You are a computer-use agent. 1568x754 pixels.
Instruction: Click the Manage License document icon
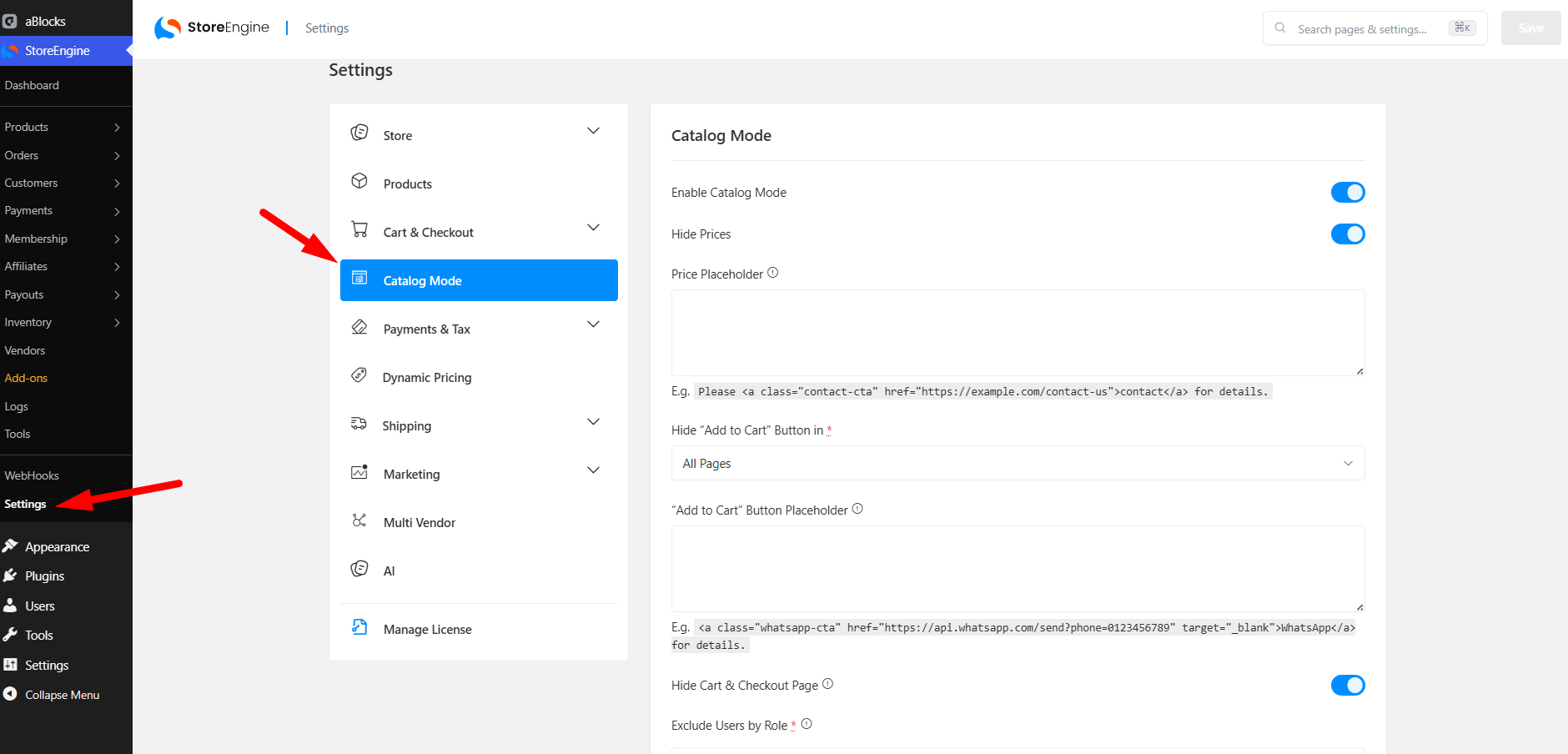(x=359, y=627)
